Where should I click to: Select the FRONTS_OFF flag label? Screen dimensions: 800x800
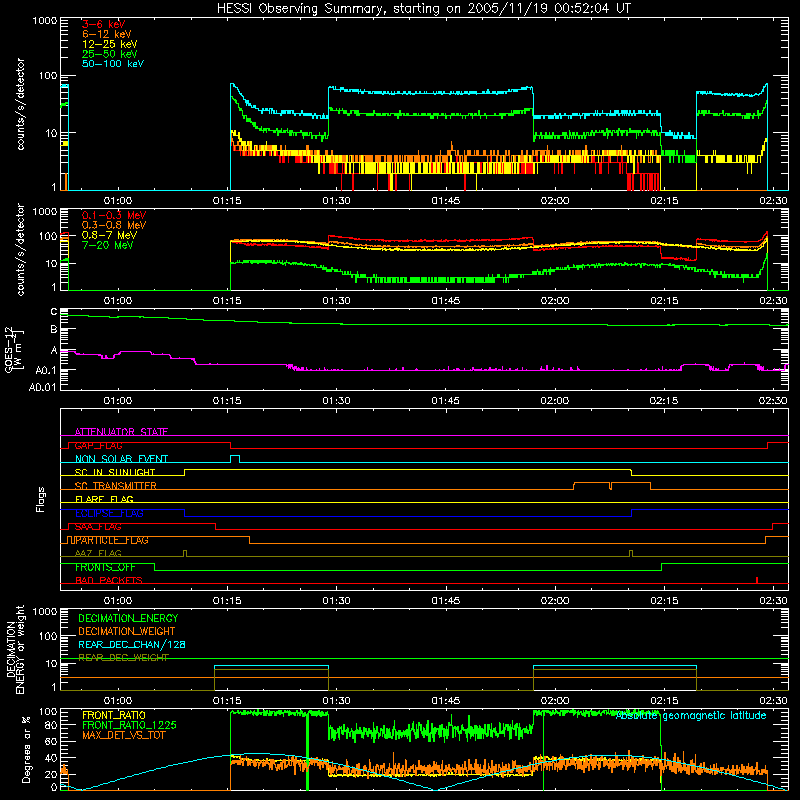click(x=105, y=567)
